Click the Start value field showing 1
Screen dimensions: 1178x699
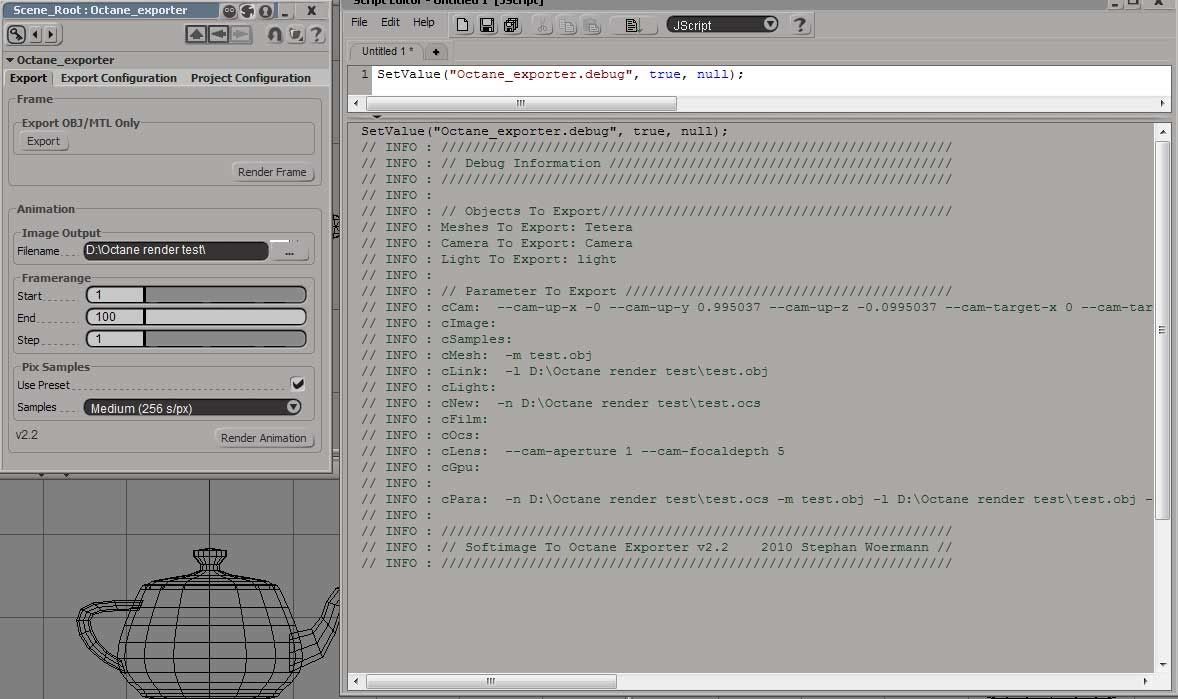[115, 295]
